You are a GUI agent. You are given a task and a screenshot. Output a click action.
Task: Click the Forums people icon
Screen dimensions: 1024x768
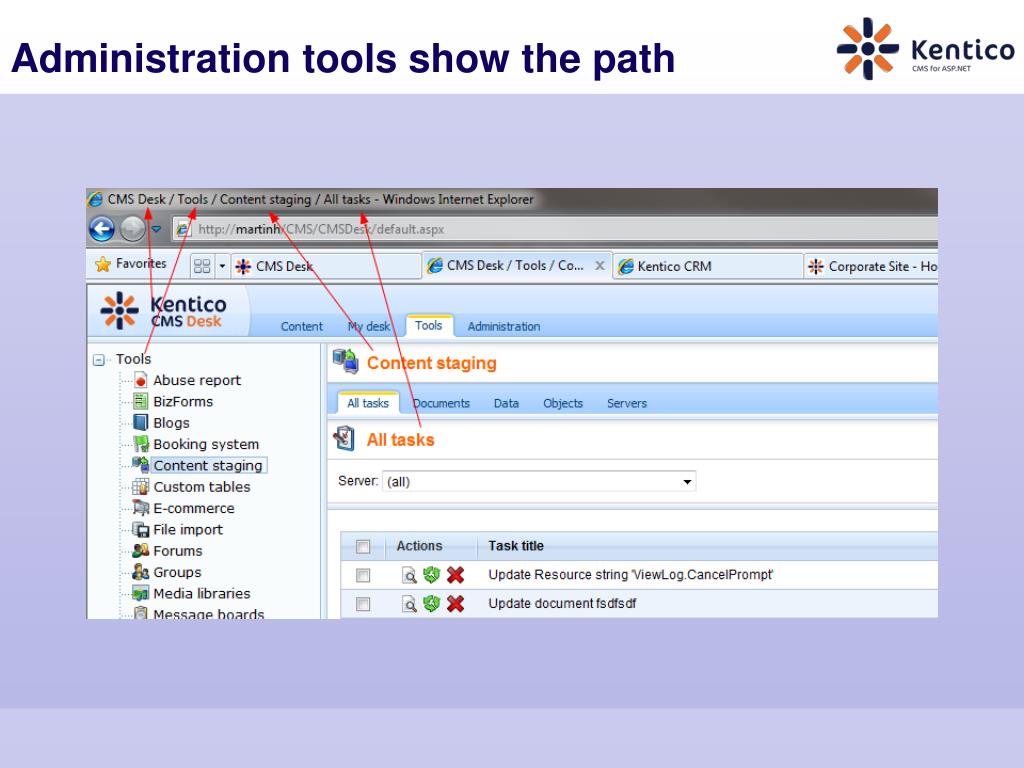[x=140, y=551]
